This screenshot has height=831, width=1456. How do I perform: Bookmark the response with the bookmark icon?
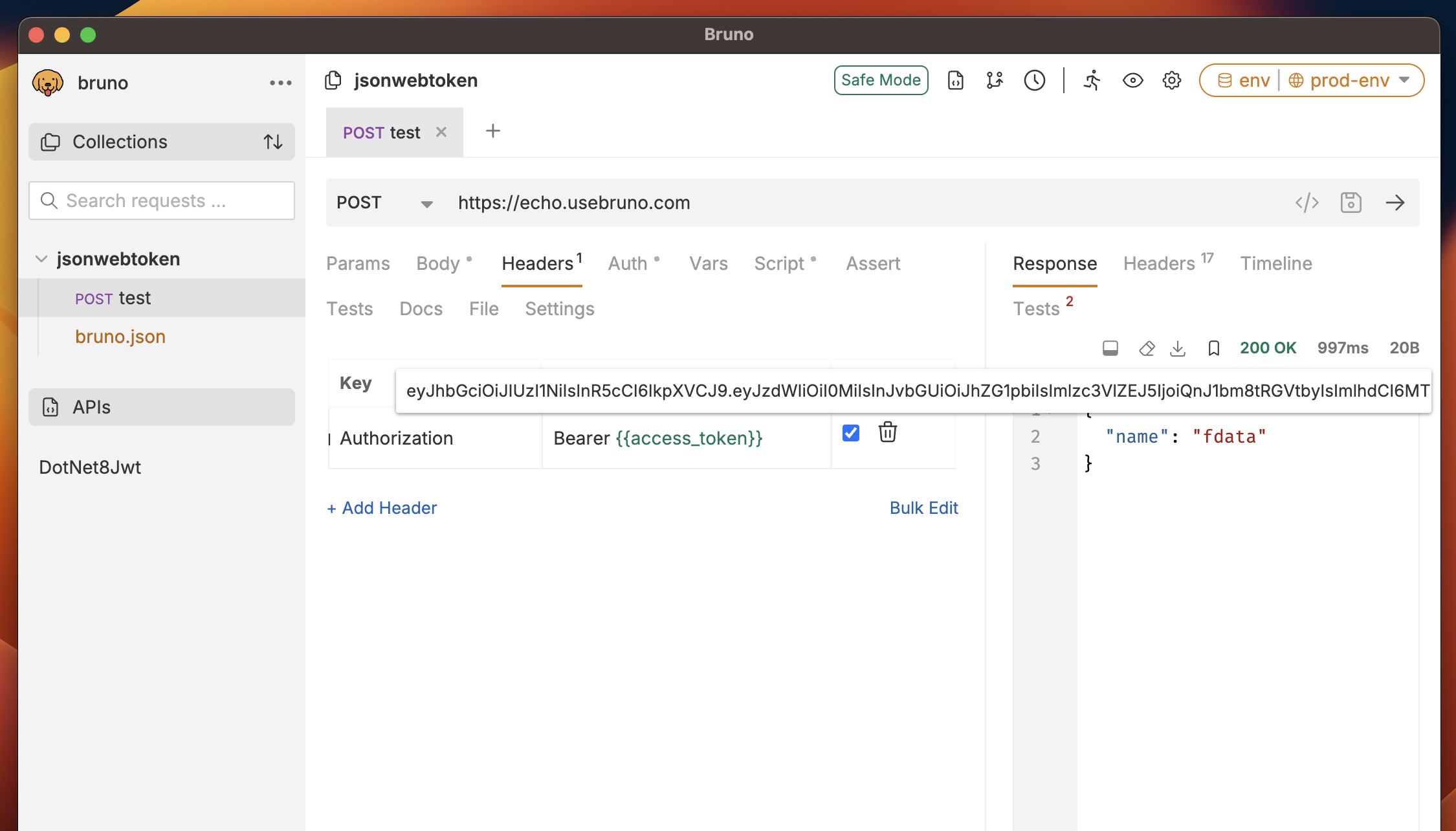coord(1213,348)
